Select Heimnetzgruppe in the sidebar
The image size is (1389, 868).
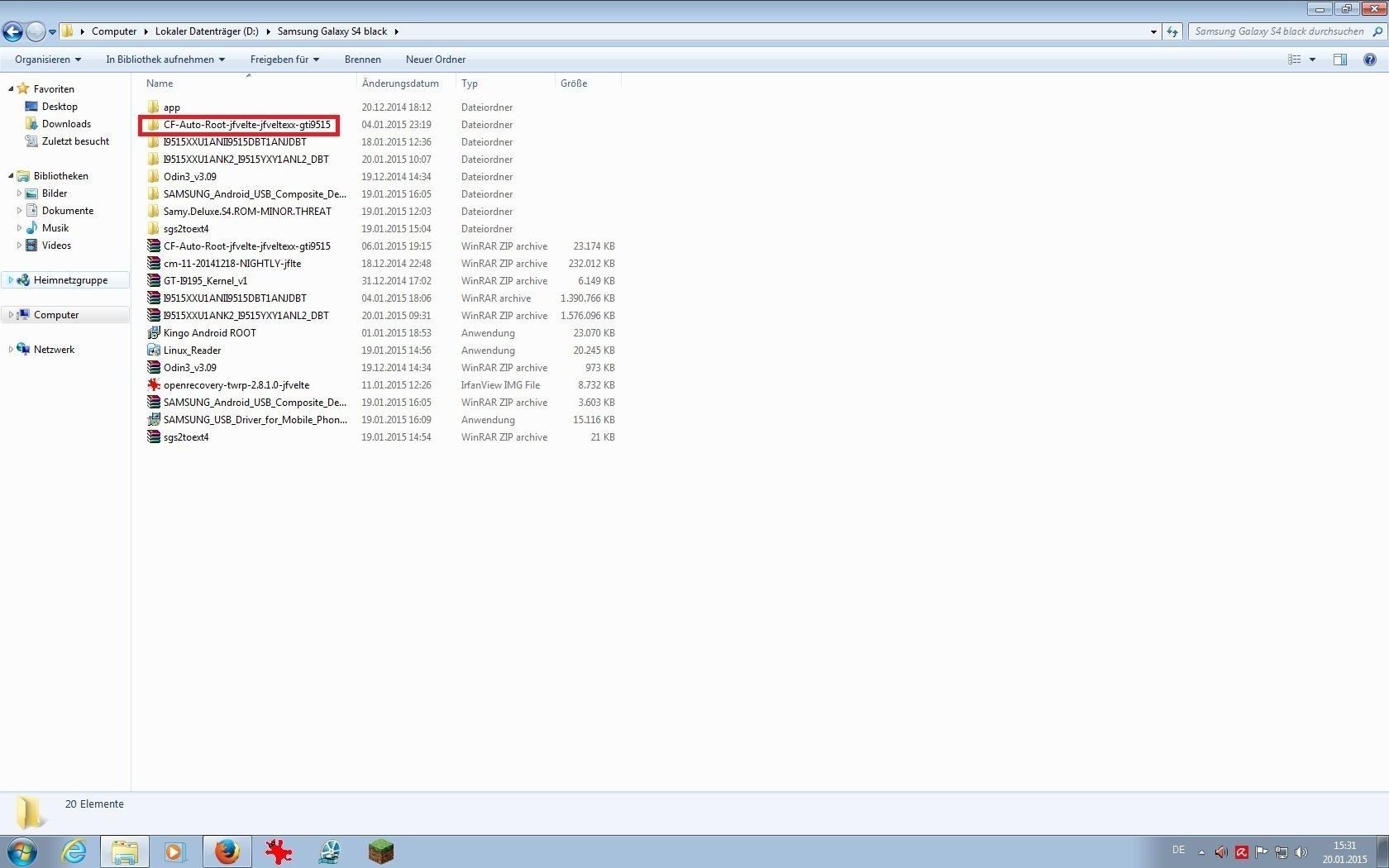coord(65,280)
